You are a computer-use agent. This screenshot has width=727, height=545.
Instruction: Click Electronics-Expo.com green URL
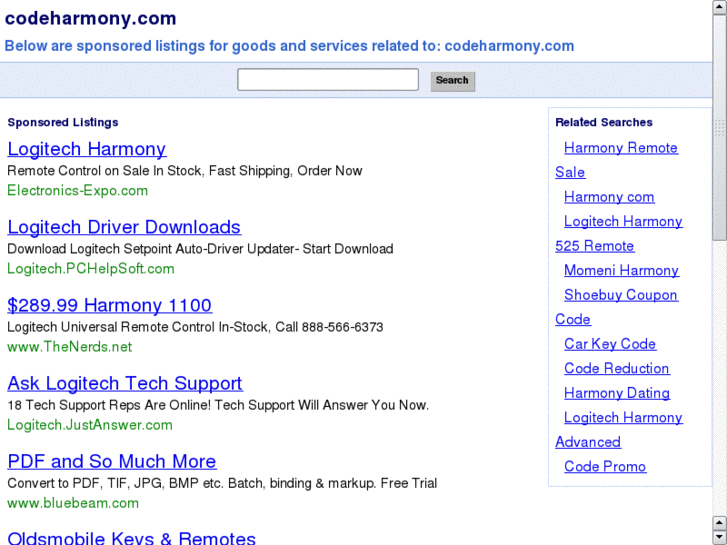coord(77,191)
